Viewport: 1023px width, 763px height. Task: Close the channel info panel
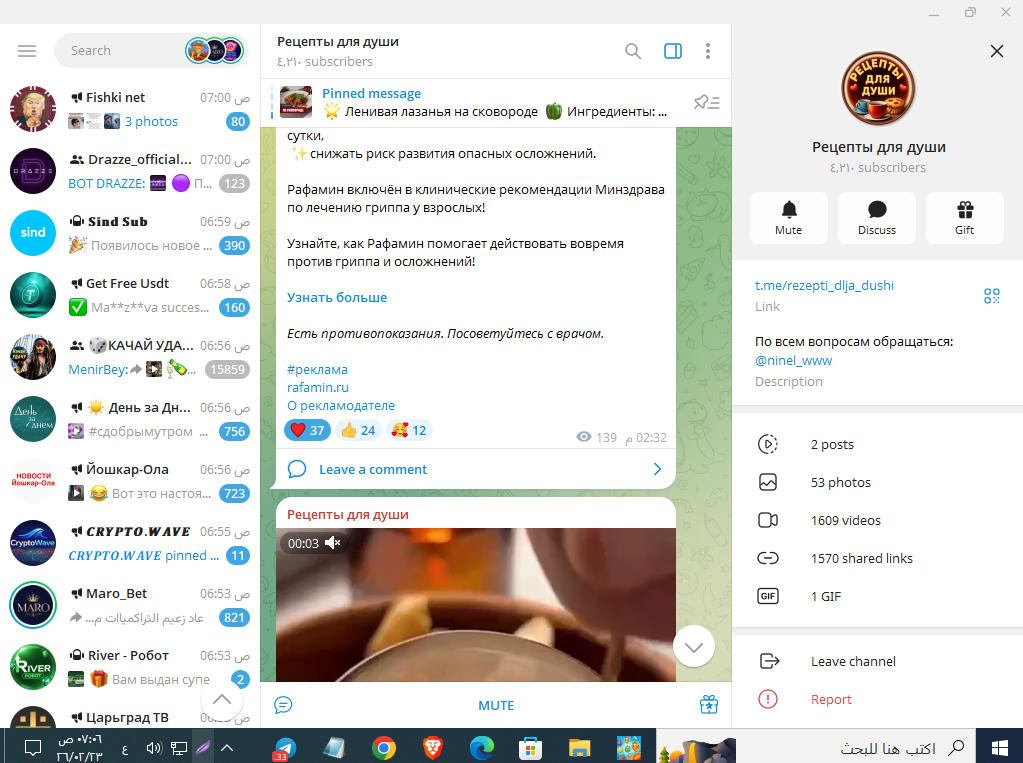tap(997, 51)
